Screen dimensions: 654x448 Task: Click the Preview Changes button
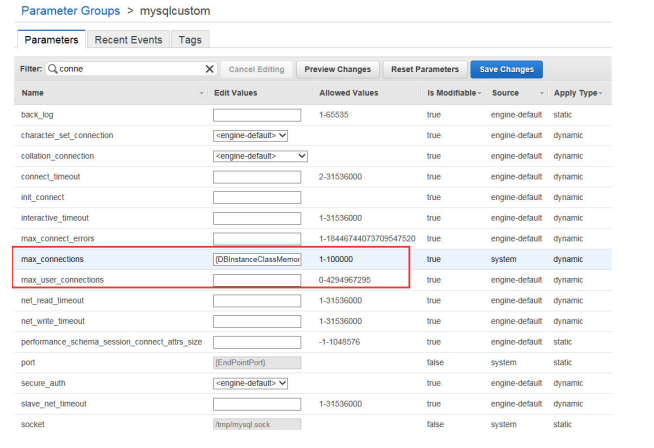(337, 69)
